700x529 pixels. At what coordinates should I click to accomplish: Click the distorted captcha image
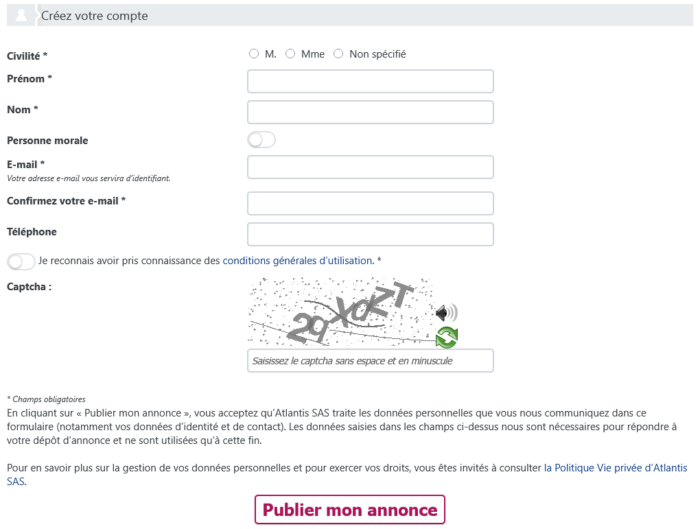click(340, 312)
